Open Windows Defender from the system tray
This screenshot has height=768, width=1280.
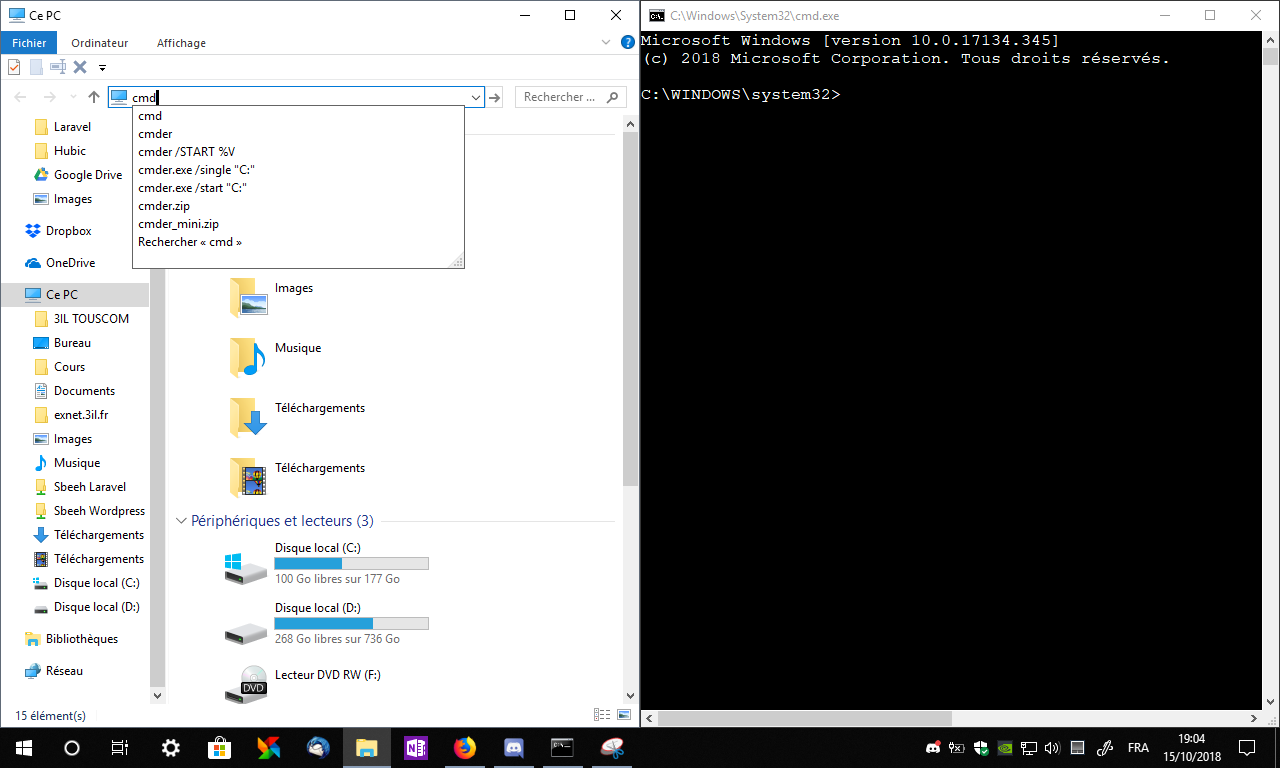pos(981,747)
